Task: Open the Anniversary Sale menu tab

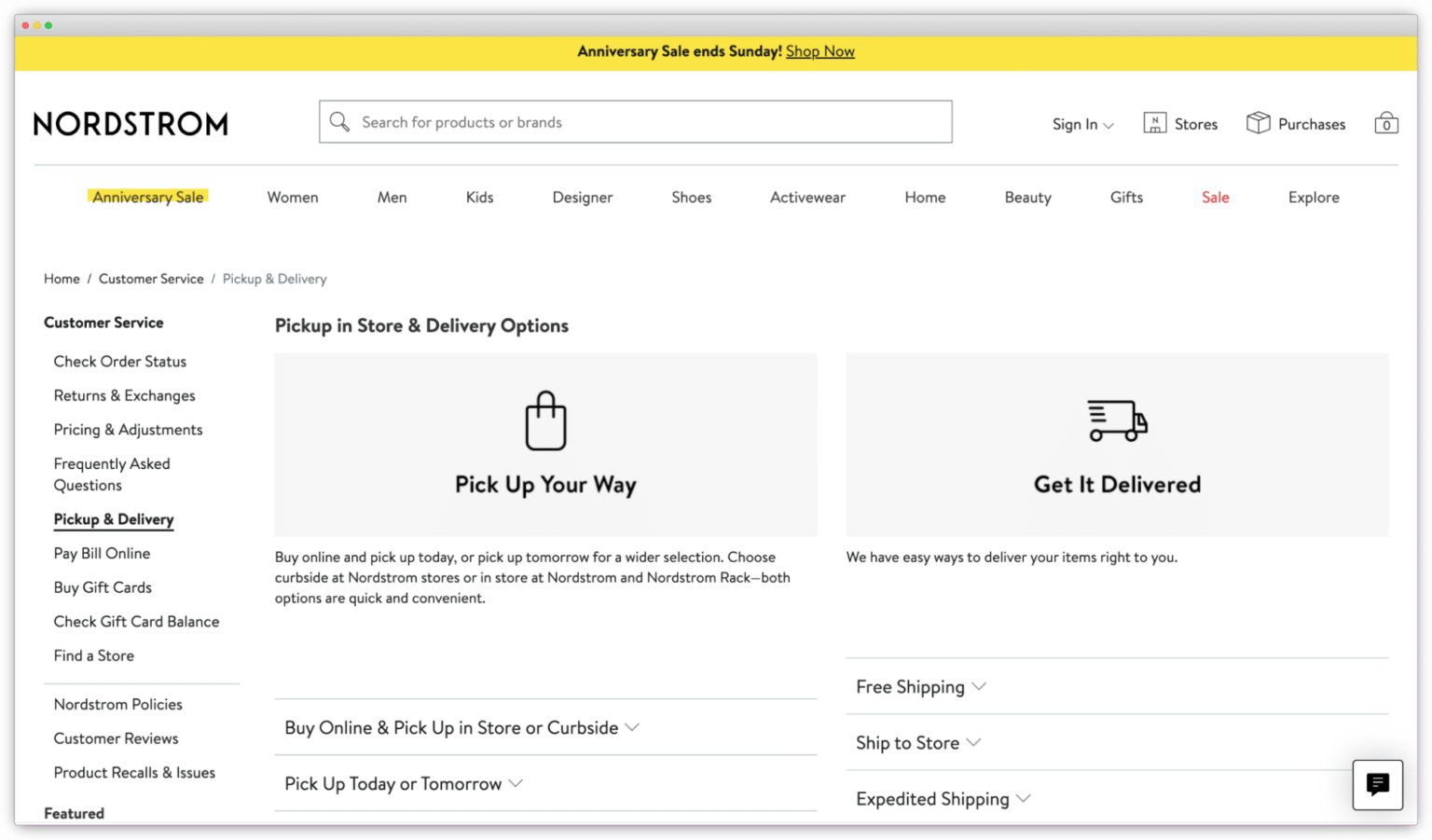Action: 148,197
